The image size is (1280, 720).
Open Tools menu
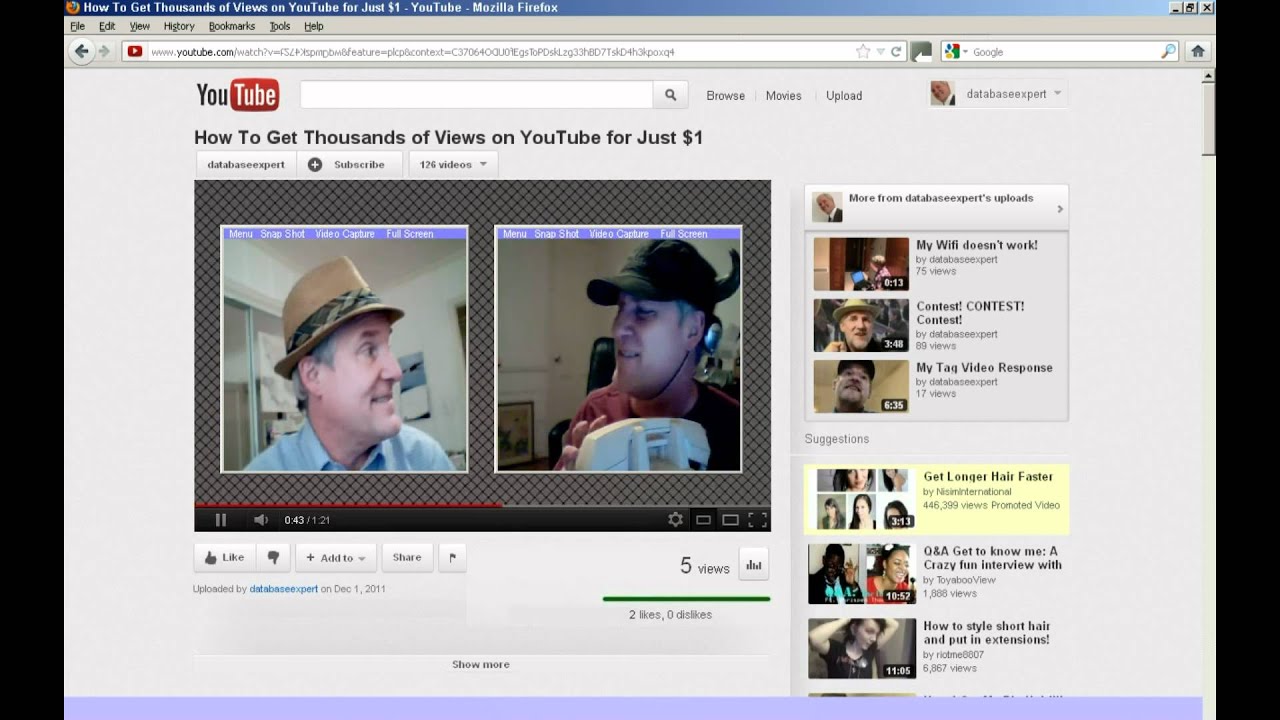pyautogui.click(x=280, y=26)
